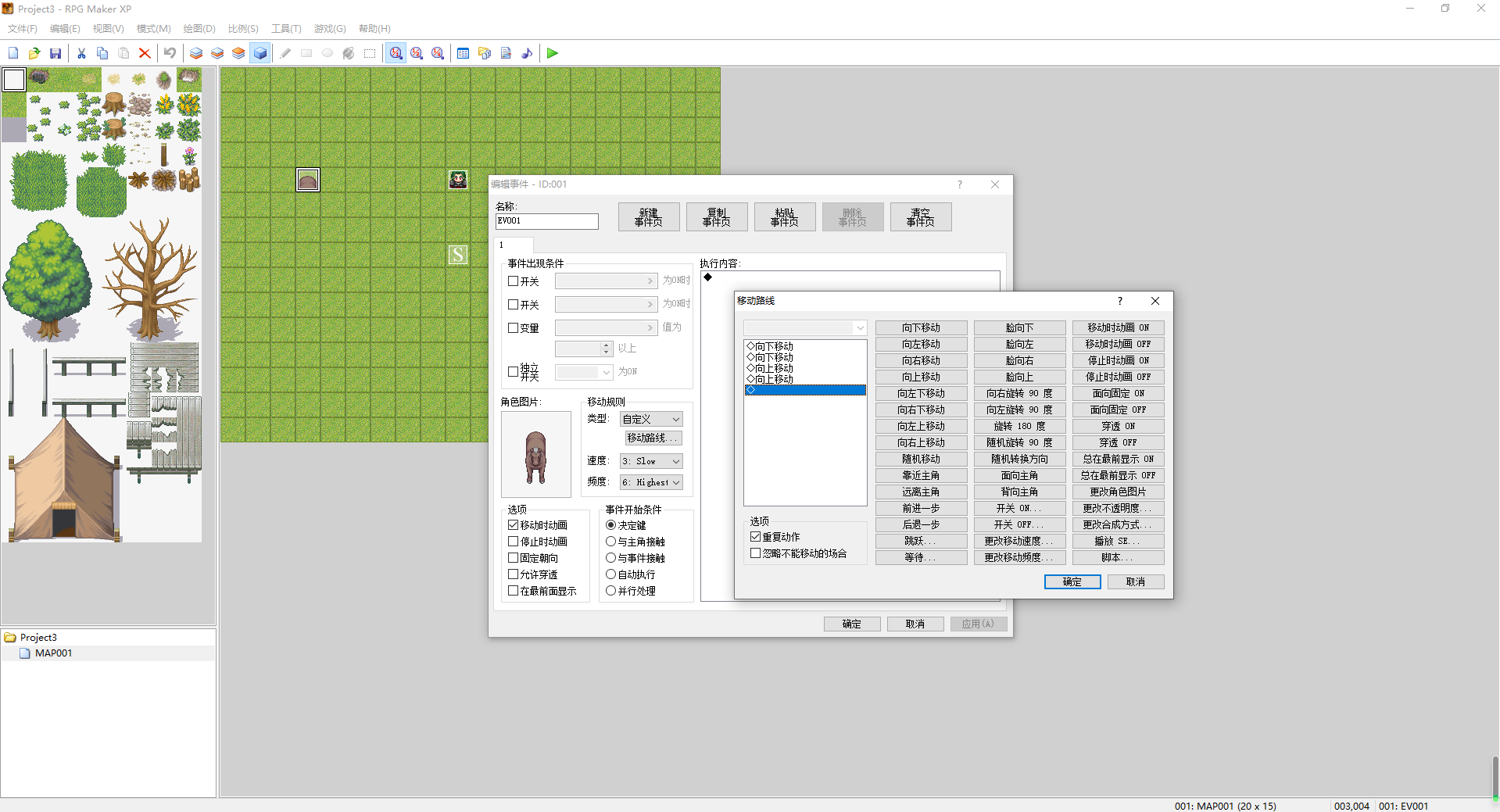Screen dimensions: 1500x812
Task: Open the 工具(T) menu
Action: click(x=286, y=29)
